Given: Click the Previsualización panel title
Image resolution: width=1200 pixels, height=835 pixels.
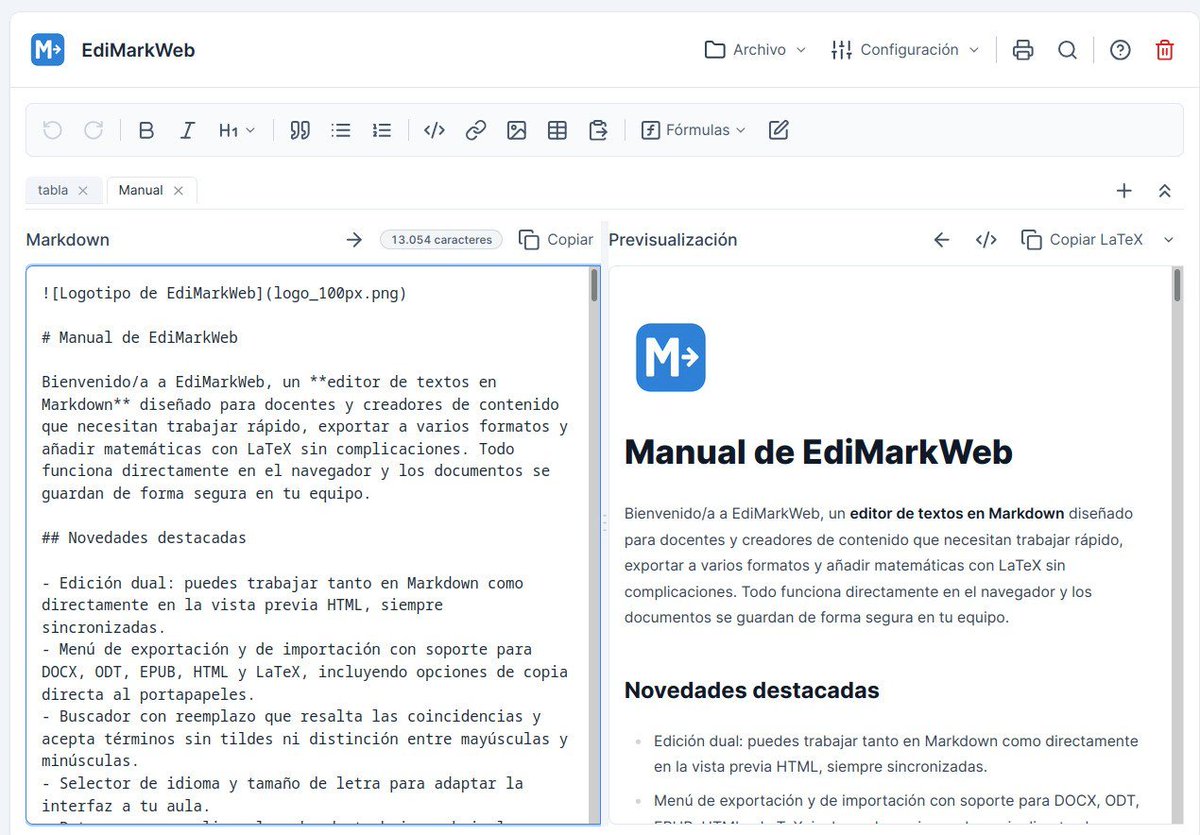Looking at the screenshot, I should pyautogui.click(x=673, y=240).
